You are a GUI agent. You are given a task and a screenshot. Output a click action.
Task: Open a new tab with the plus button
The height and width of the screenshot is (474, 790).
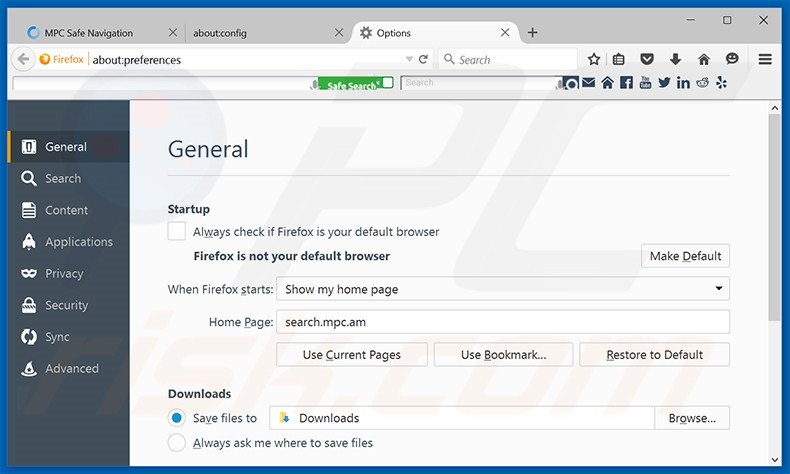tap(533, 33)
